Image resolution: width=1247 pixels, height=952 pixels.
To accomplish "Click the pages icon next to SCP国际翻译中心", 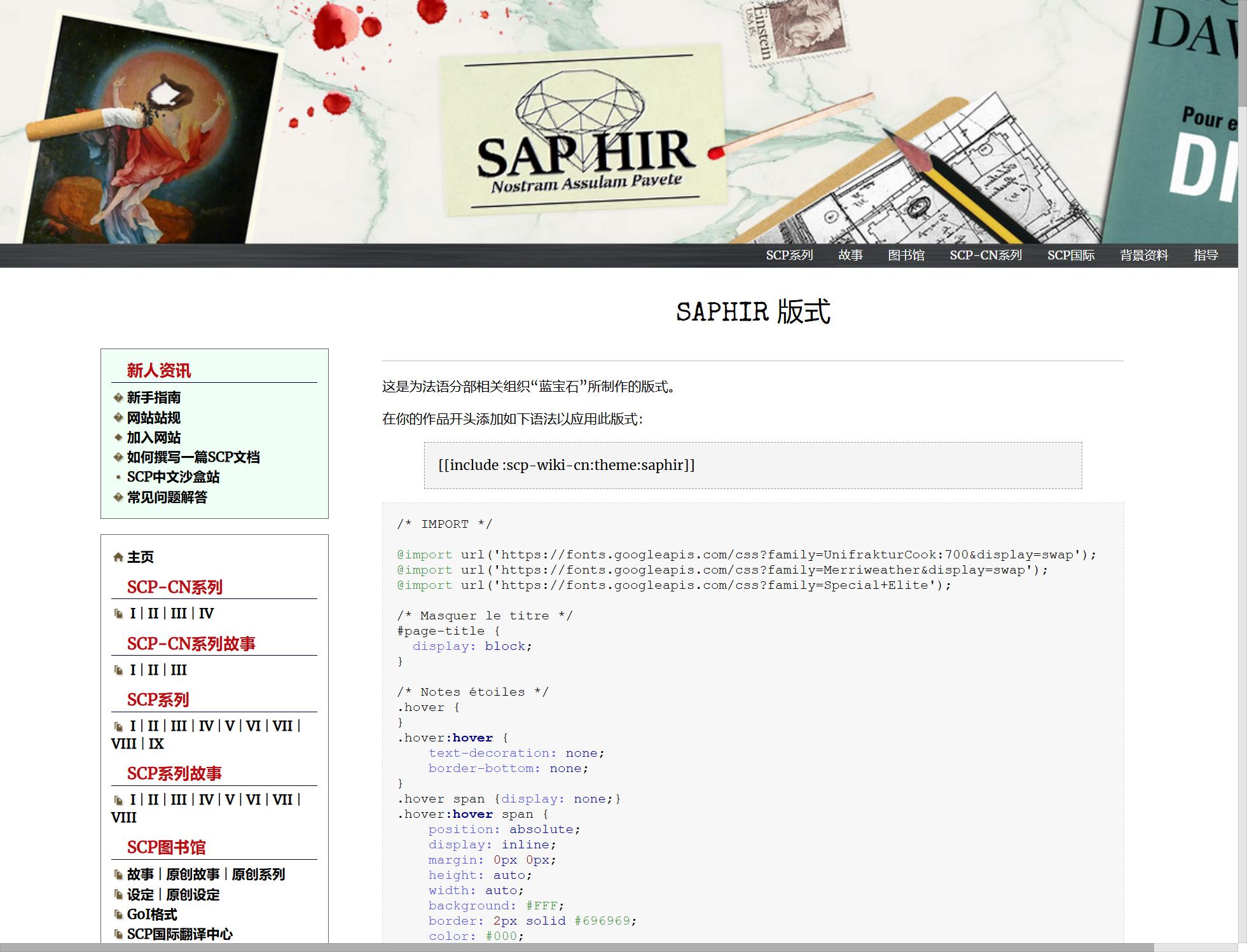I will (x=119, y=934).
